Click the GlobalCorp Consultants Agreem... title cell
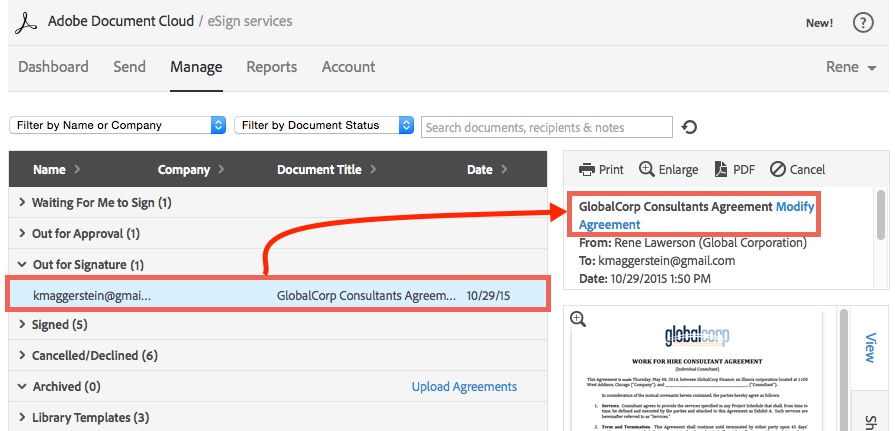Image resolution: width=895 pixels, height=431 pixels. [x=366, y=296]
